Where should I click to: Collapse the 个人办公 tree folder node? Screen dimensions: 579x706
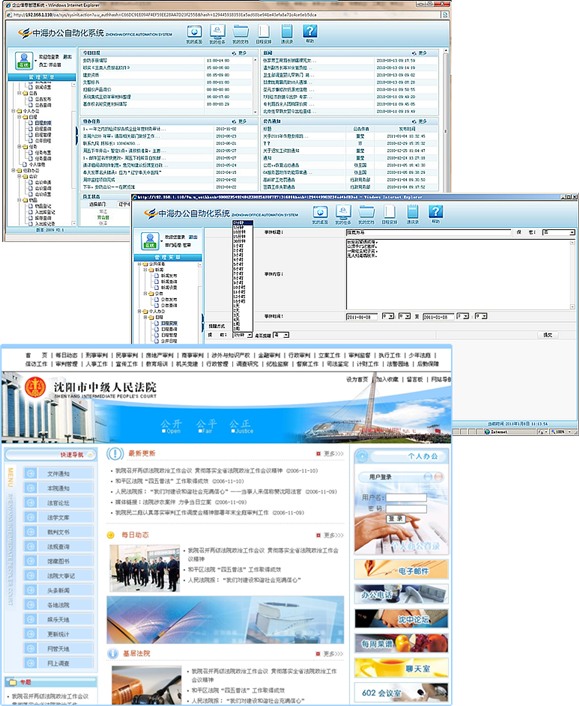14,111
